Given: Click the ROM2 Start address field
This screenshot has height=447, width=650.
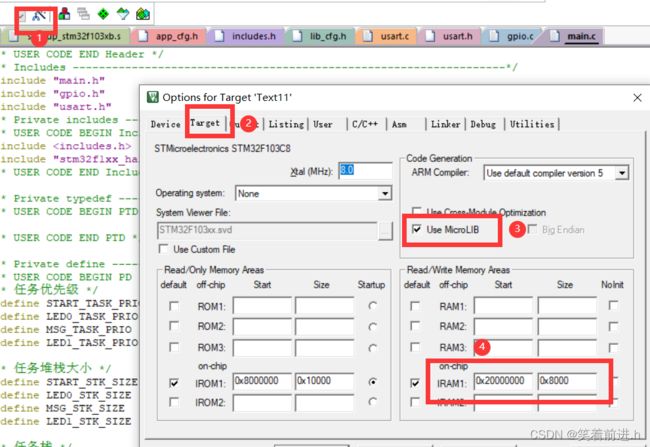Looking at the screenshot, I should 262,327.
